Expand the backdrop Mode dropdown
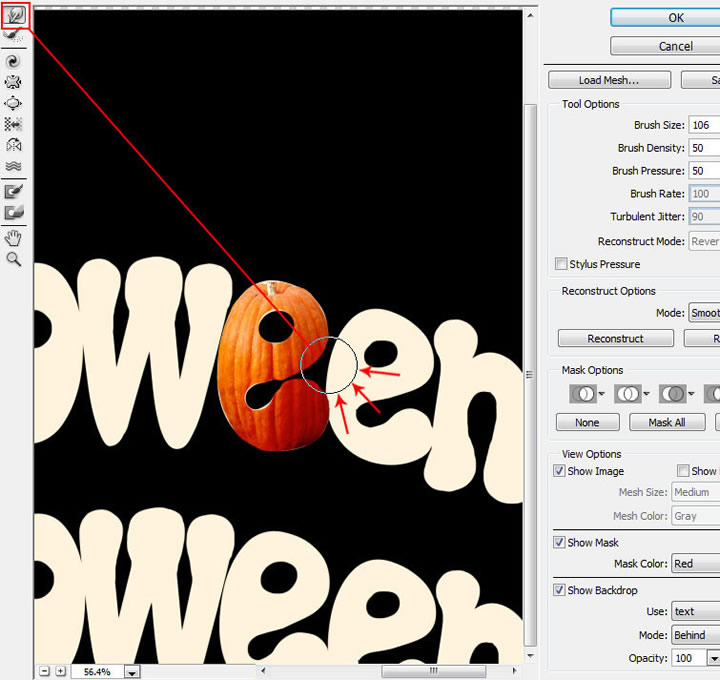 point(694,635)
